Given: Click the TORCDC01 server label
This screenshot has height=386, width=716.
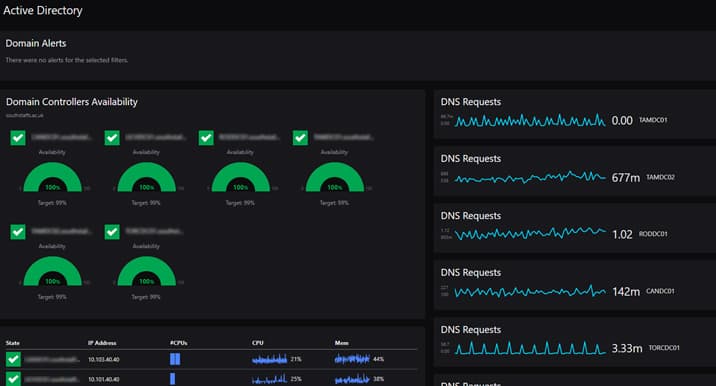Looking at the screenshot, I should pos(664,348).
